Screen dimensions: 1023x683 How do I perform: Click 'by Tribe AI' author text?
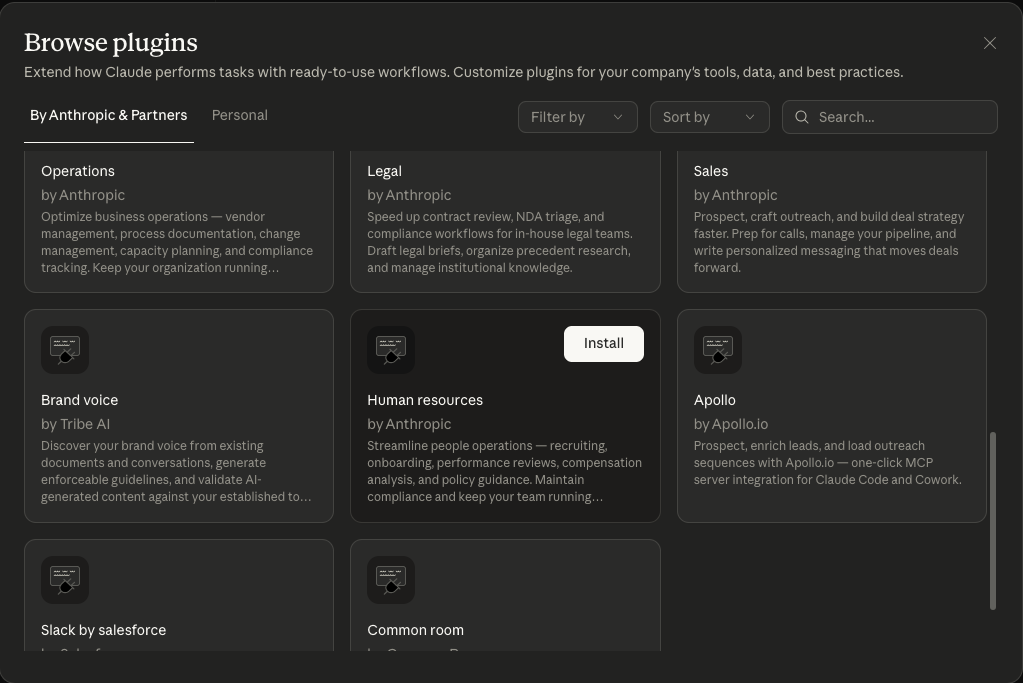pyautogui.click(x=75, y=424)
